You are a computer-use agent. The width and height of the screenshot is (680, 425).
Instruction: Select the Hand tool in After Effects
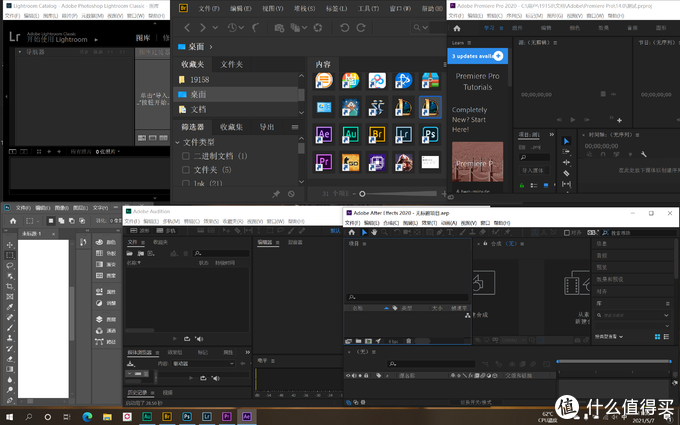pyautogui.click(x=373, y=232)
